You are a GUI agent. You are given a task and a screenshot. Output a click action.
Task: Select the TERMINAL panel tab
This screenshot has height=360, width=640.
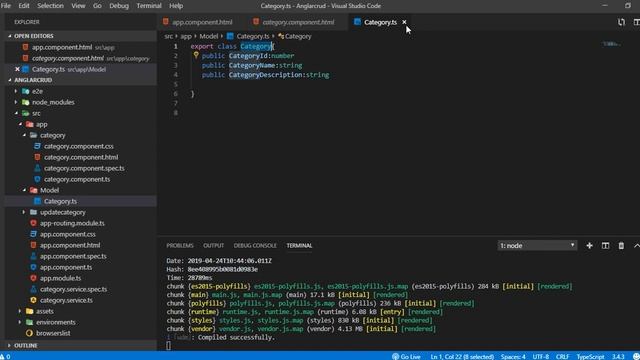click(x=299, y=245)
